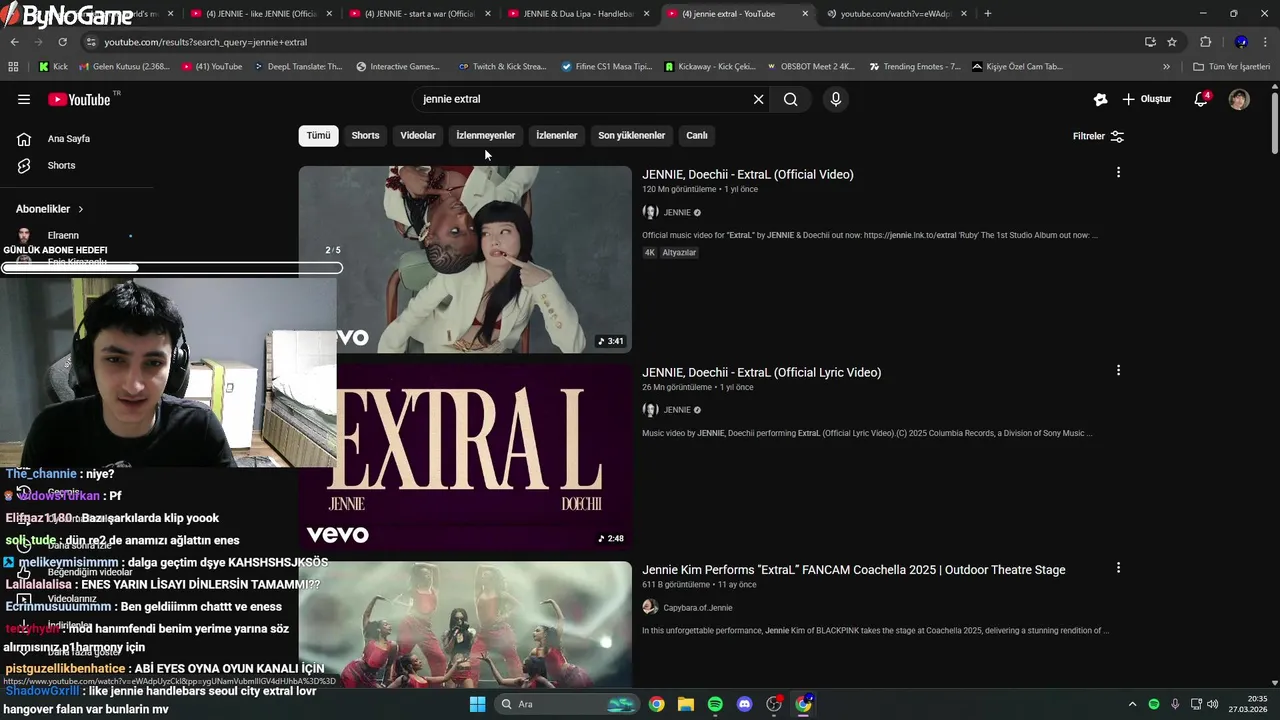This screenshot has height=720, width=1280.
Task: Click the YouTube logo
Action: point(79,99)
